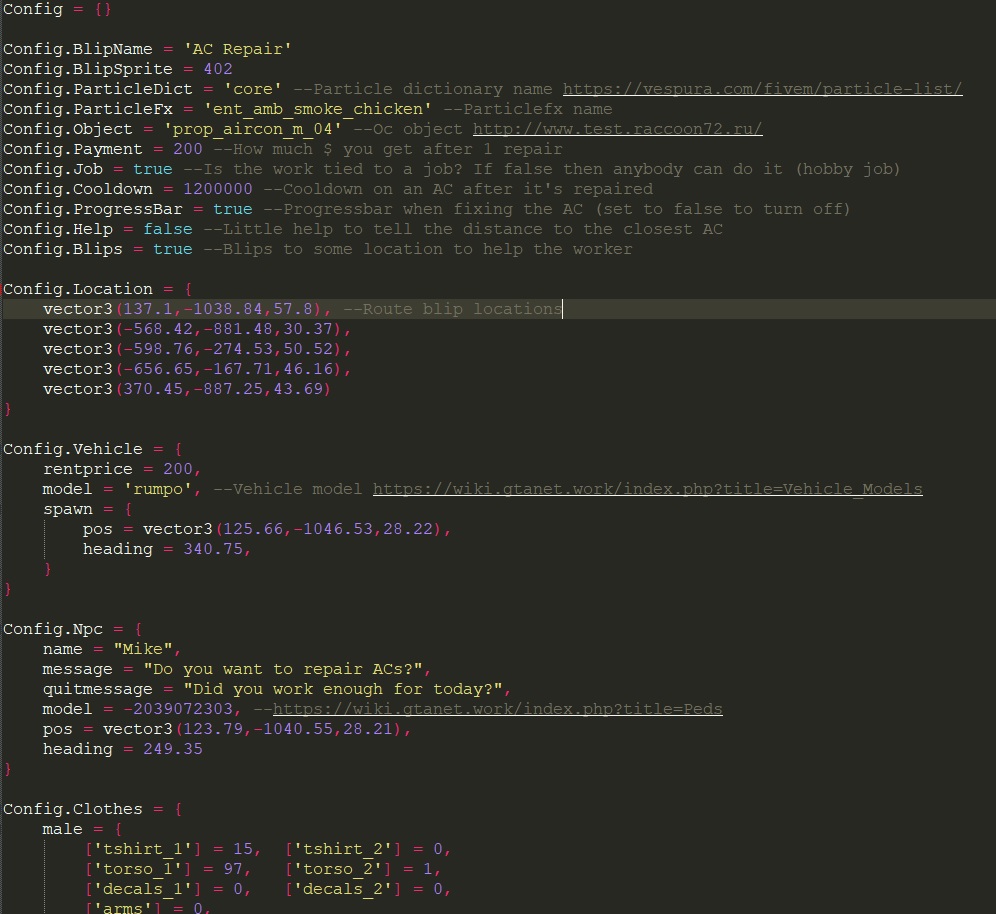
Task: Click the true value of Config.Job
Action: [x=152, y=169]
